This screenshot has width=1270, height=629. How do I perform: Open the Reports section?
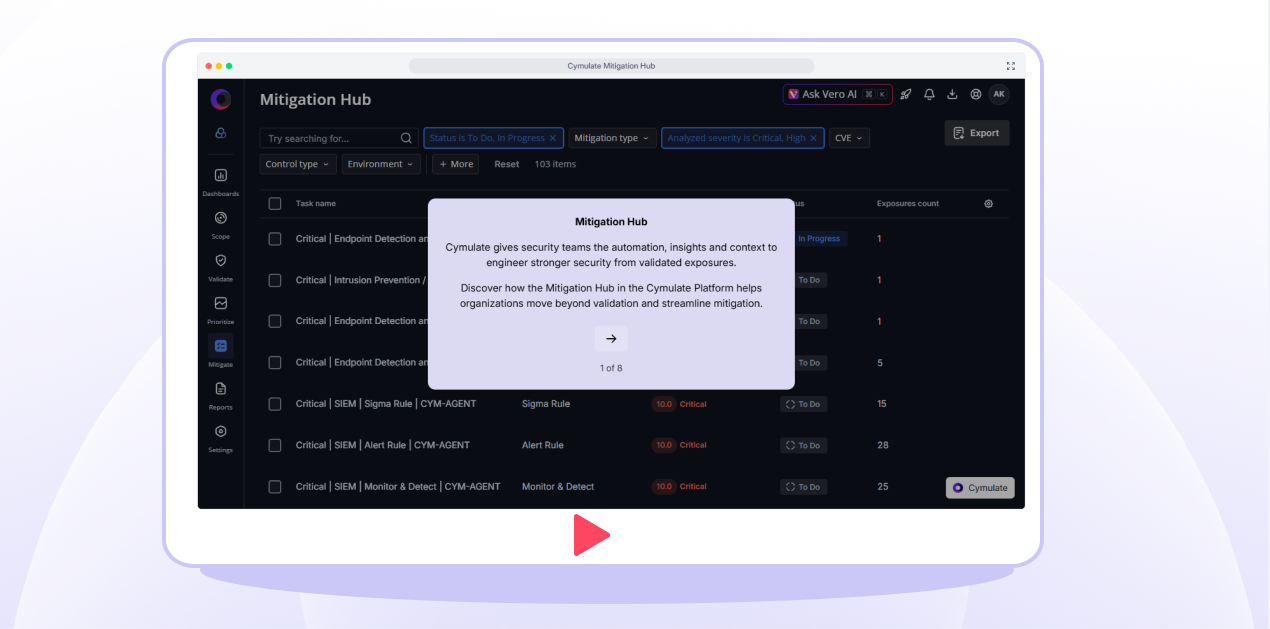pos(221,394)
